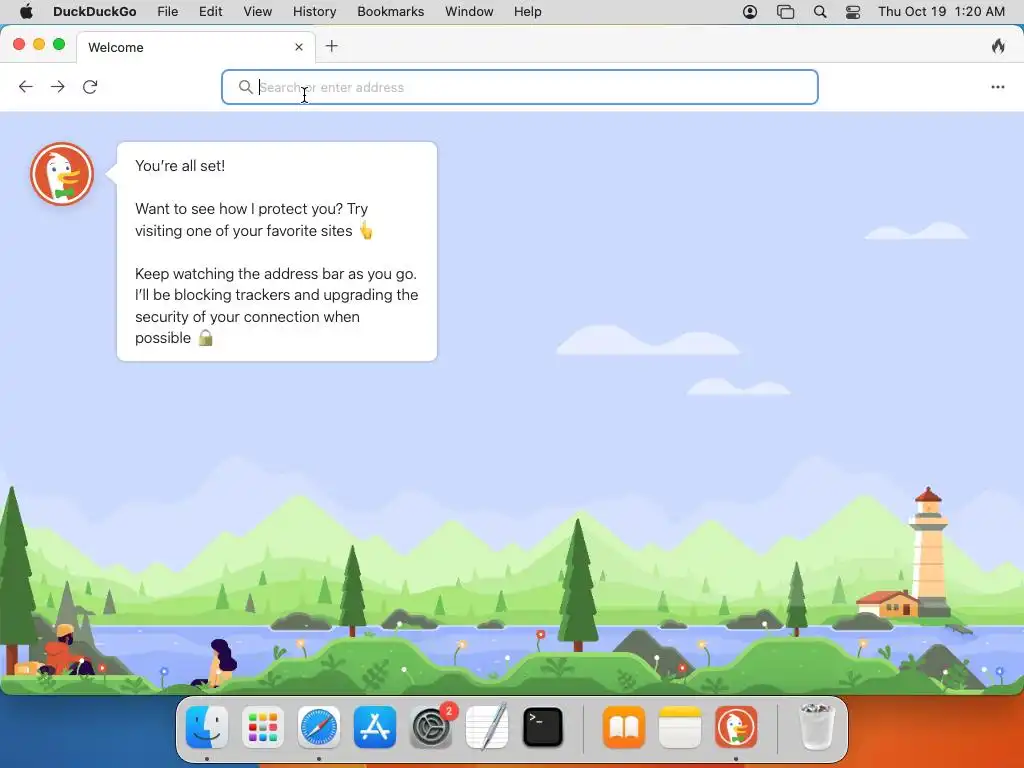The height and width of the screenshot is (768, 1024).
Task: Open Notes from the Dock
Action: [680, 727]
